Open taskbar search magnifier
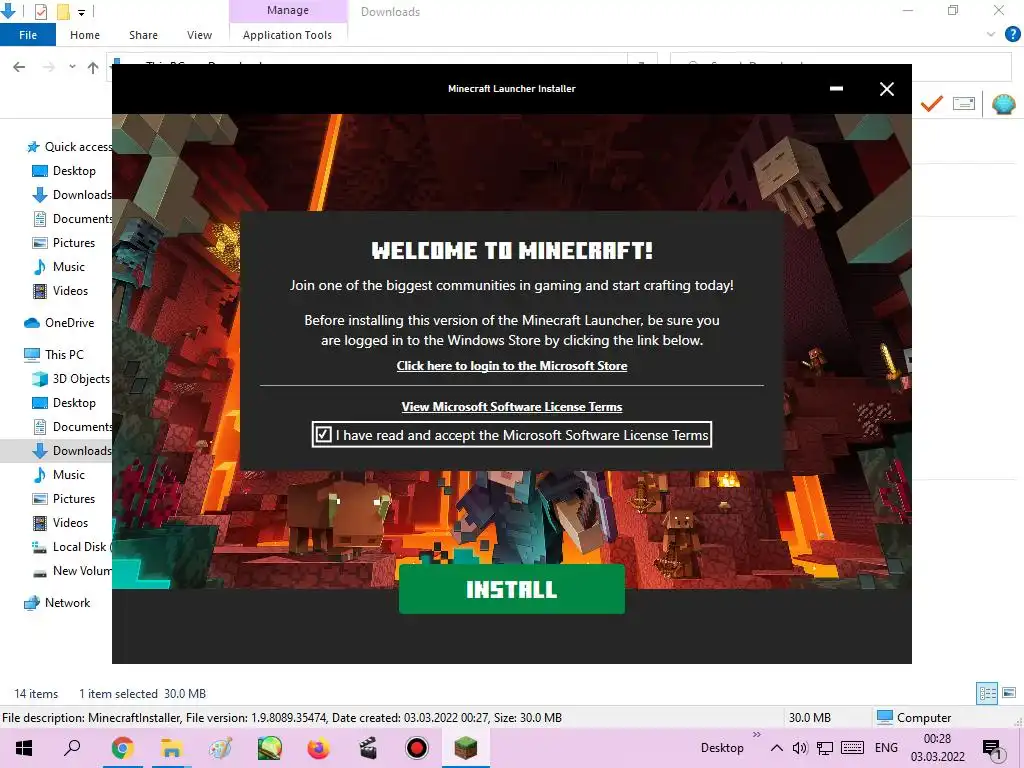The height and width of the screenshot is (768, 1024). tap(72, 748)
